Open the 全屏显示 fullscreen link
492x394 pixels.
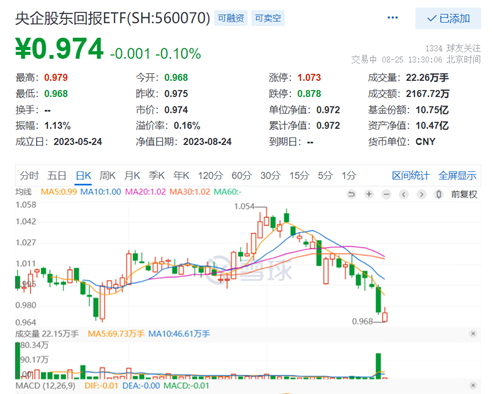click(457, 175)
